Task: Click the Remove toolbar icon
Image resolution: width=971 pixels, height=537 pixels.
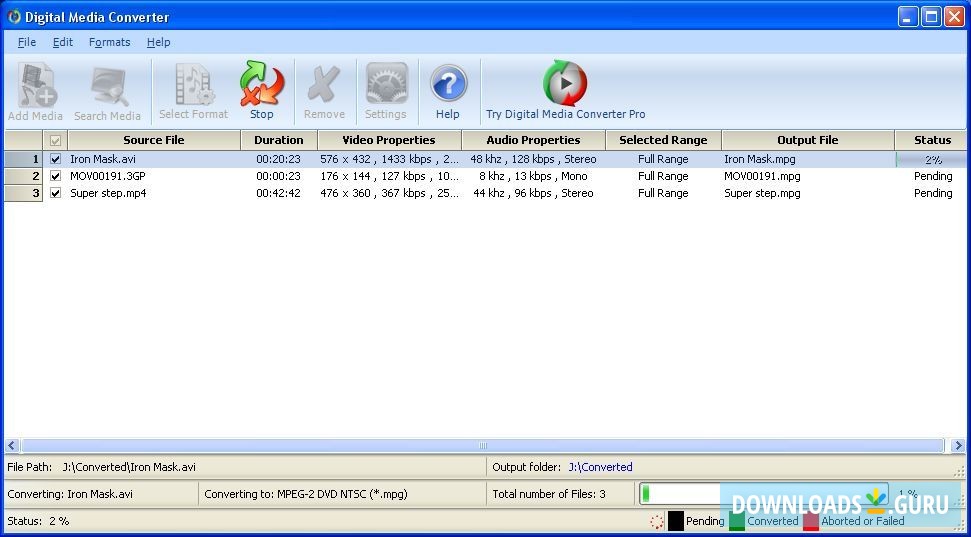Action: [324, 91]
